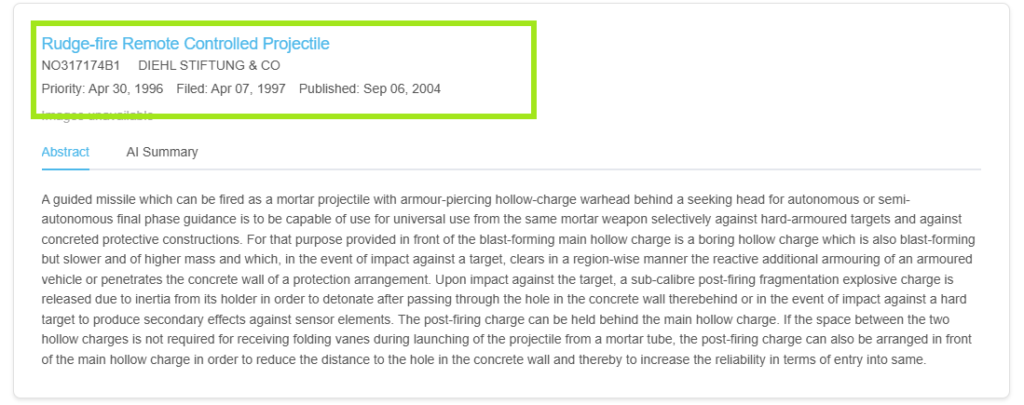
Task: Click assignee DIEHL STIFTUNG & CO
Action: [x=209, y=66]
